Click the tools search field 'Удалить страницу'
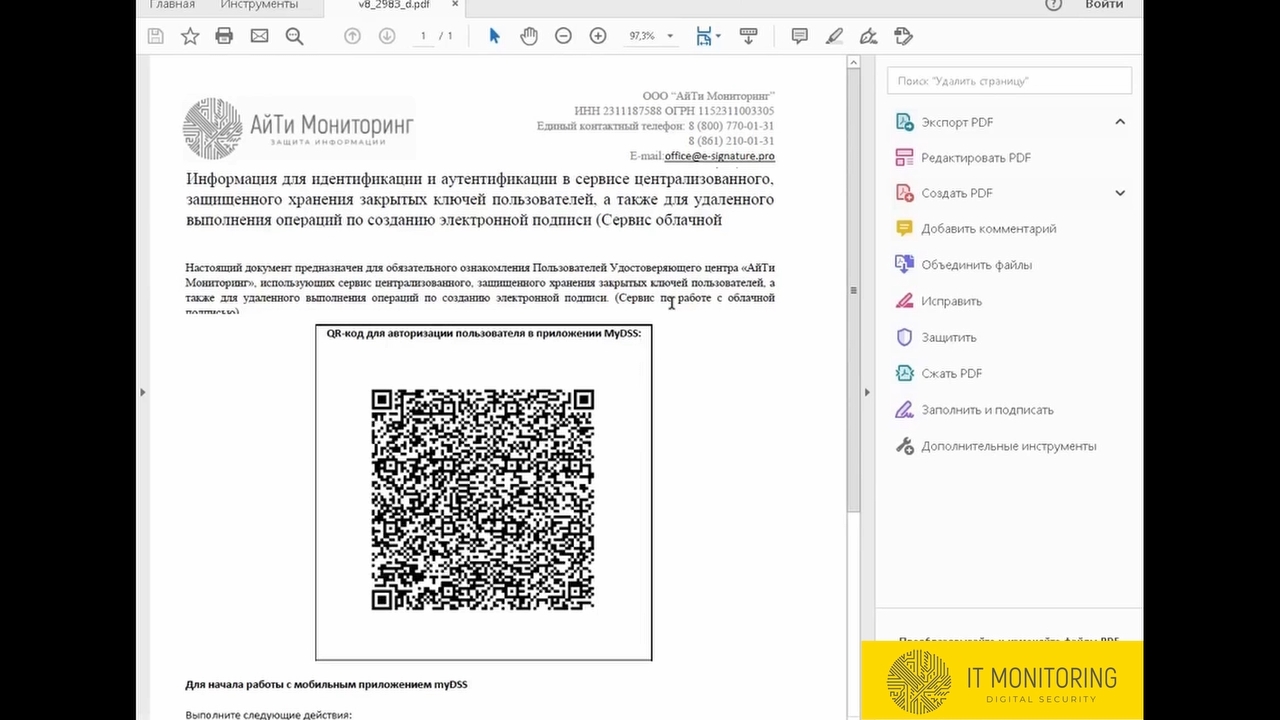Image resolution: width=1280 pixels, height=720 pixels. (1009, 81)
